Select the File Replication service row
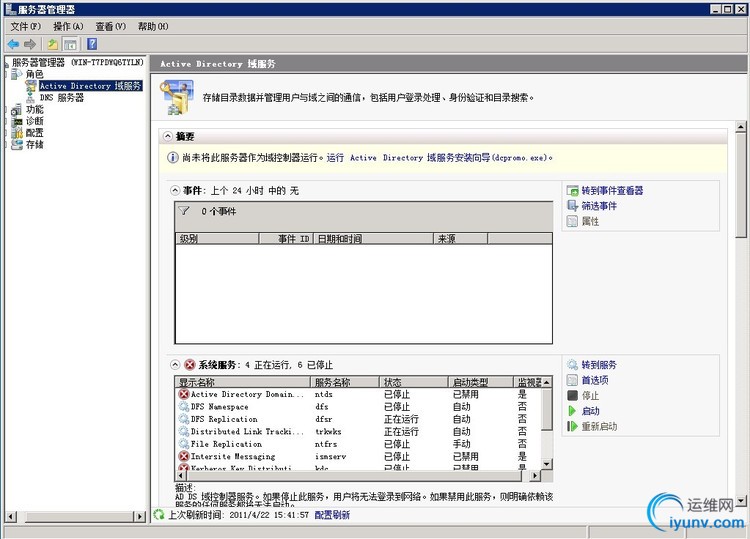Viewport: 750px width, 539px height. click(x=359, y=444)
